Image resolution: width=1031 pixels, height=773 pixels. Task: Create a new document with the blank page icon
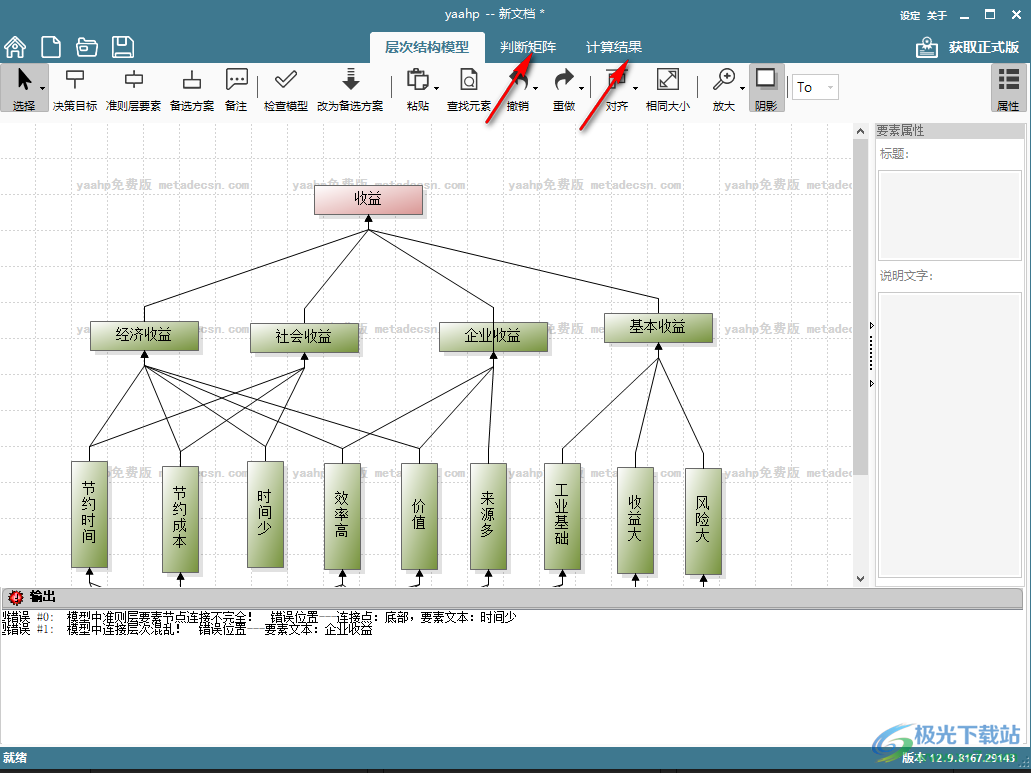coord(51,47)
